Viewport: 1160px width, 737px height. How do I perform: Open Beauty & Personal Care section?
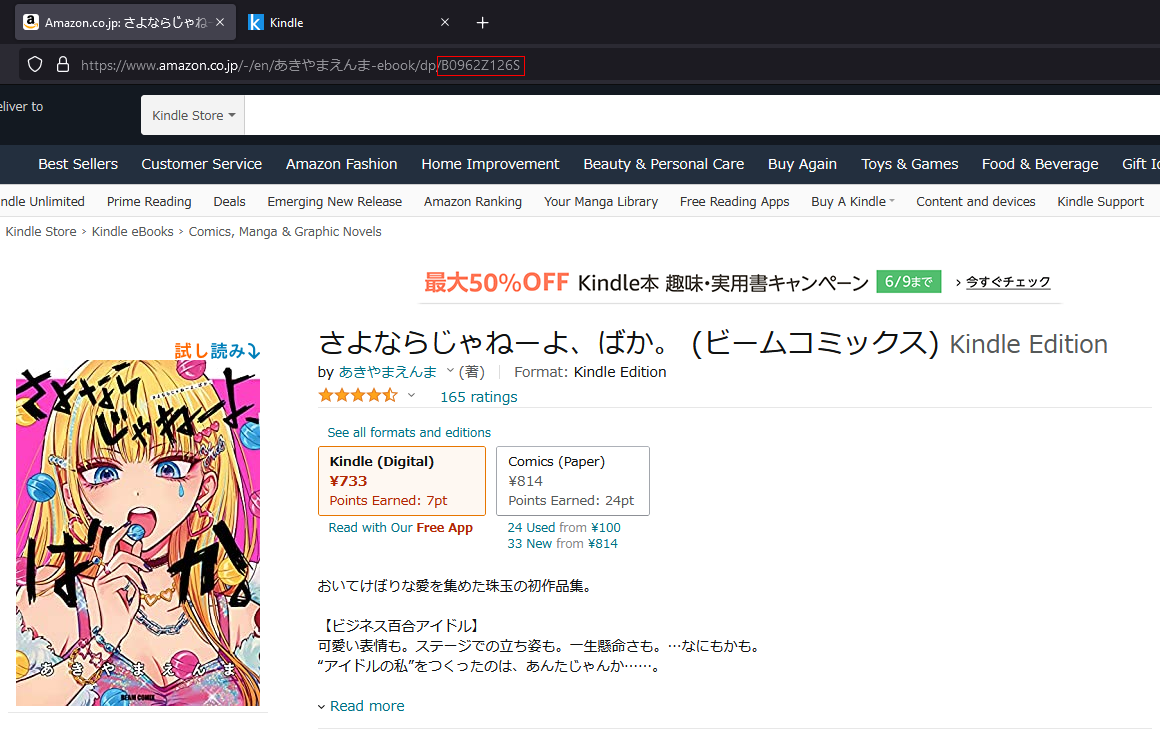pos(664,164)
